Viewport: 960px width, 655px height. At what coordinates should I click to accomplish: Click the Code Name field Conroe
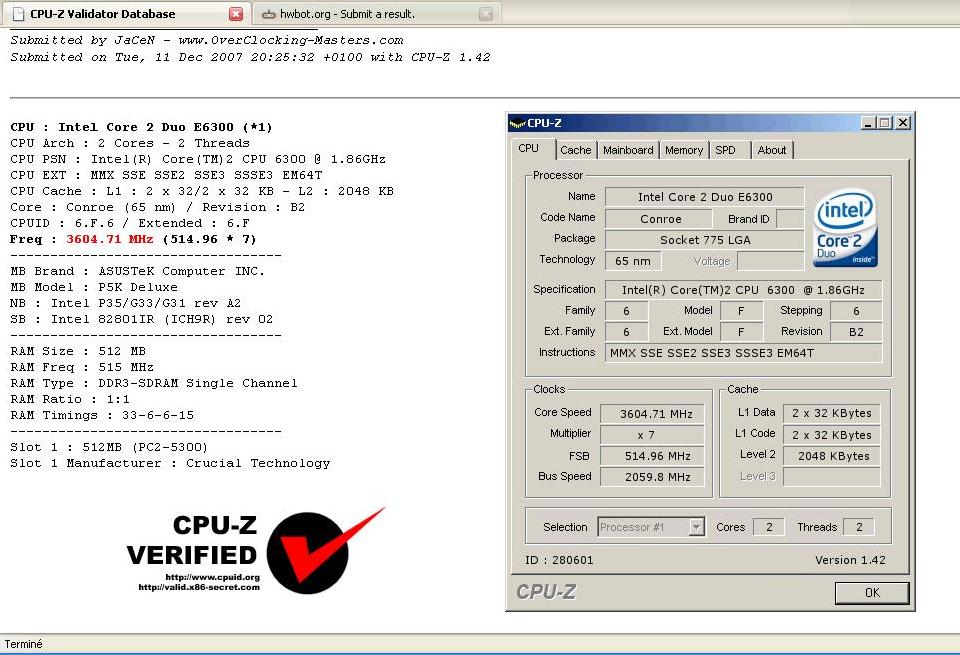(659, 219)
